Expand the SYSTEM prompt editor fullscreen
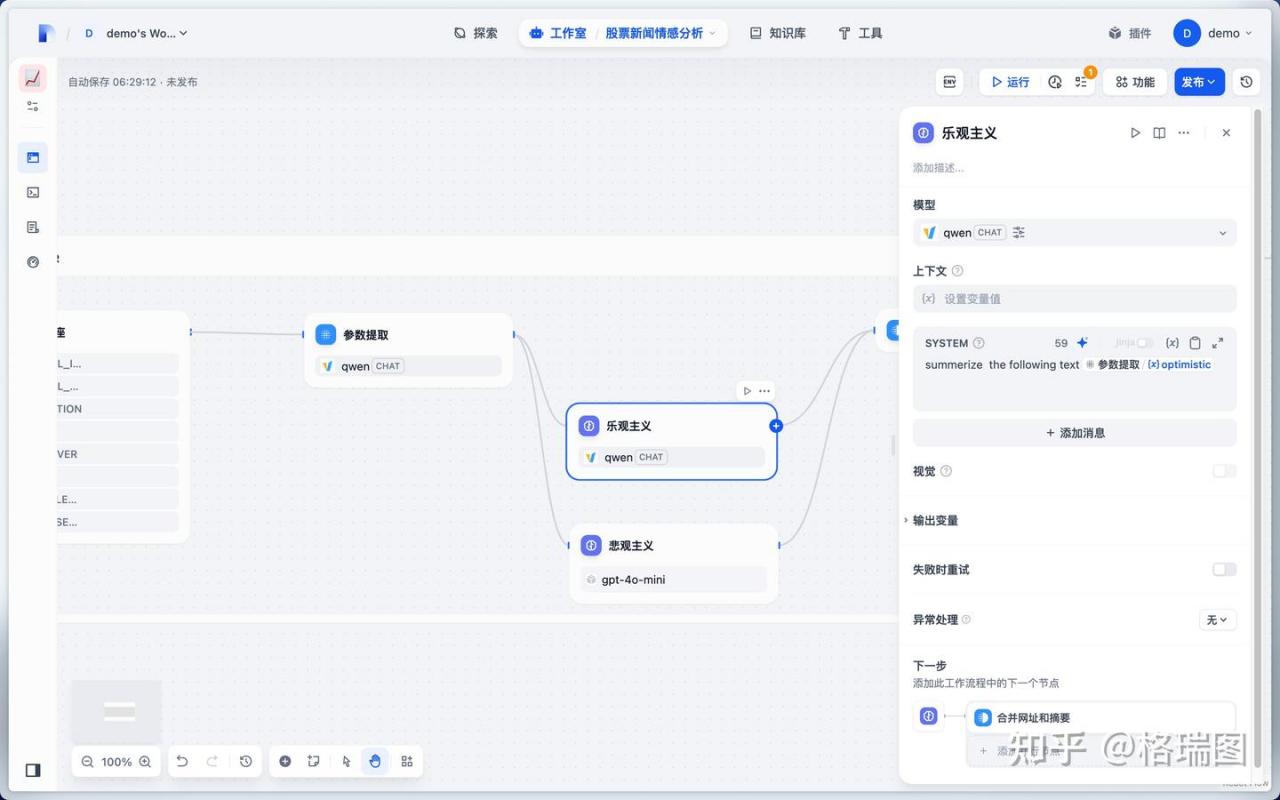Image resolution: width=1280 pixels, height=800 pixels. 1217,343
